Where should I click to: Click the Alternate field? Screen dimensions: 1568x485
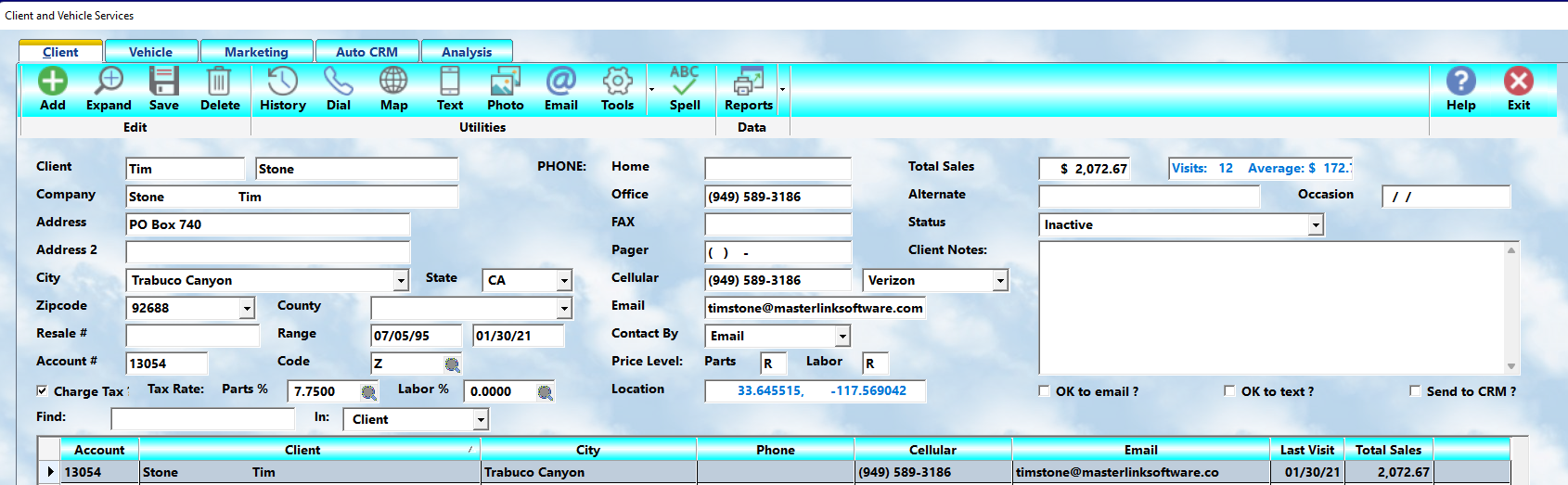[1150, 197]
